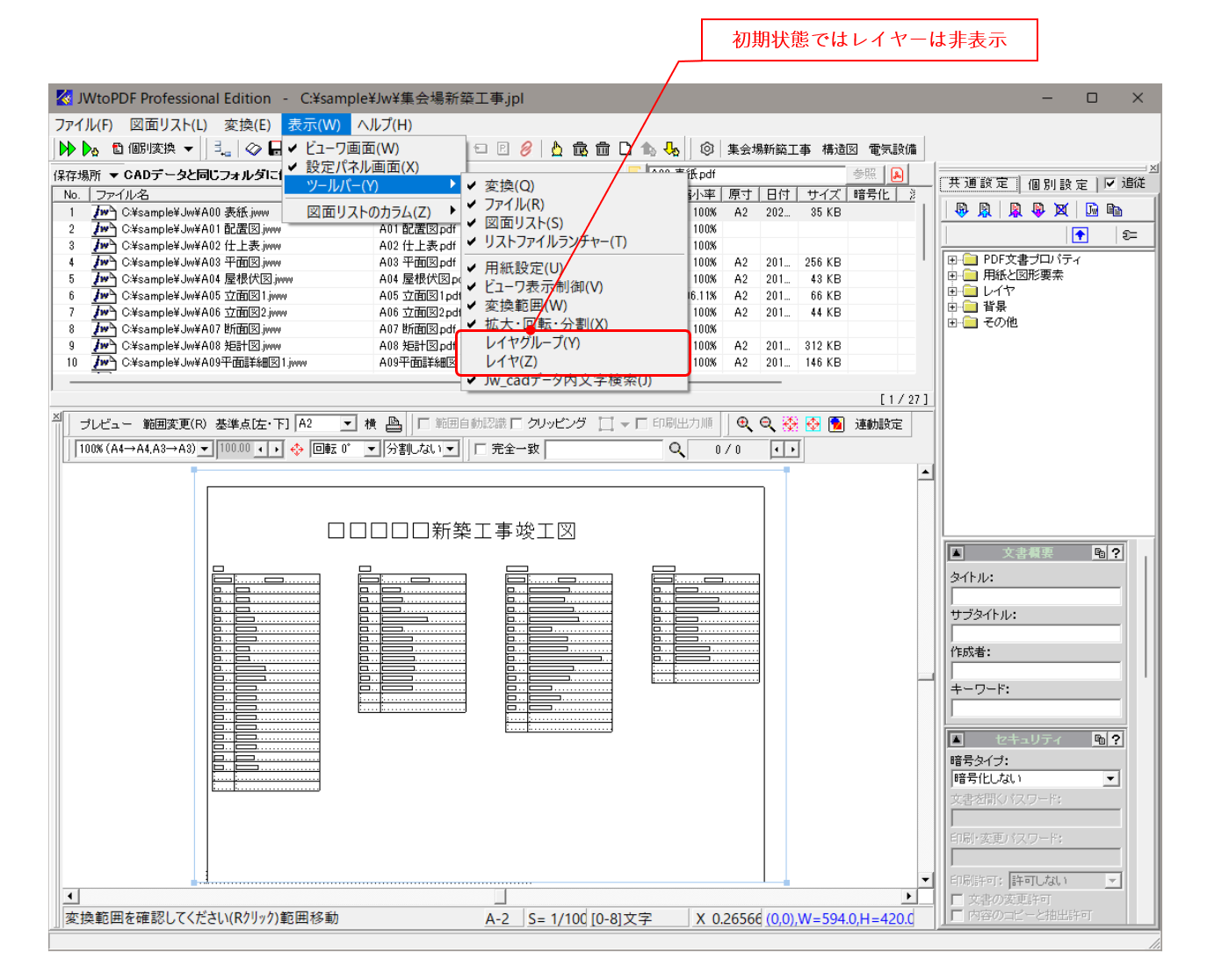The image size is (1207, 980).
Task: Expand the レイヤ tree folder
Action: click(952, 291)
